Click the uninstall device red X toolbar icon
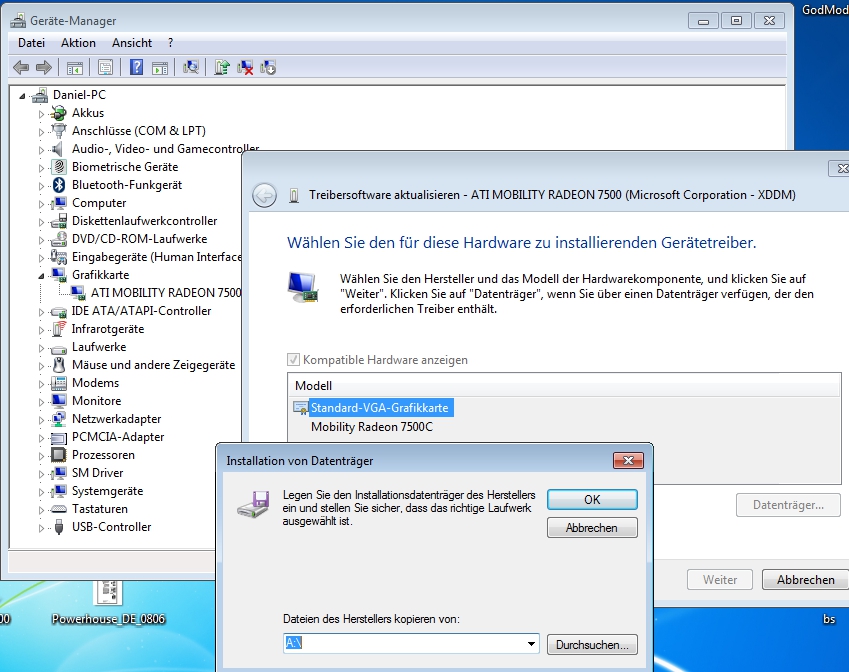Image resolution: width=849 pixels, height=672 pixels. pos(245,68)
